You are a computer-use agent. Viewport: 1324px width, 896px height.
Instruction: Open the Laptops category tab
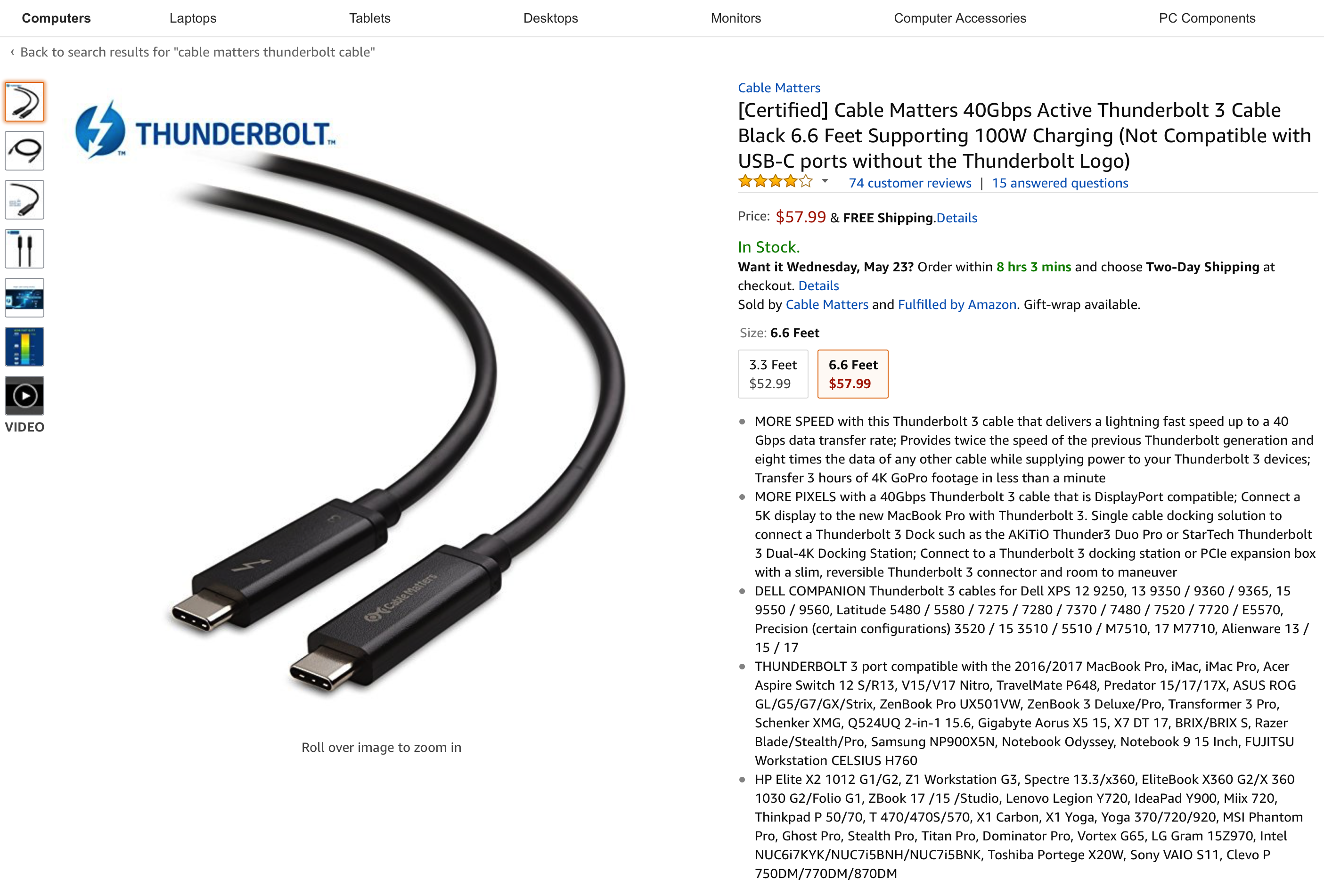(193, 18)
